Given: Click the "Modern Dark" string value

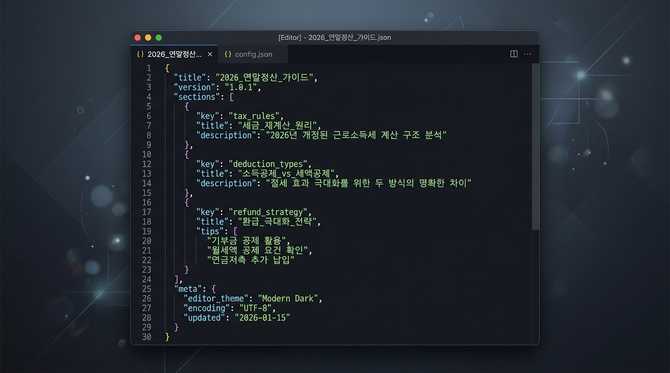Looking at the screenshot, I should 289,299.
